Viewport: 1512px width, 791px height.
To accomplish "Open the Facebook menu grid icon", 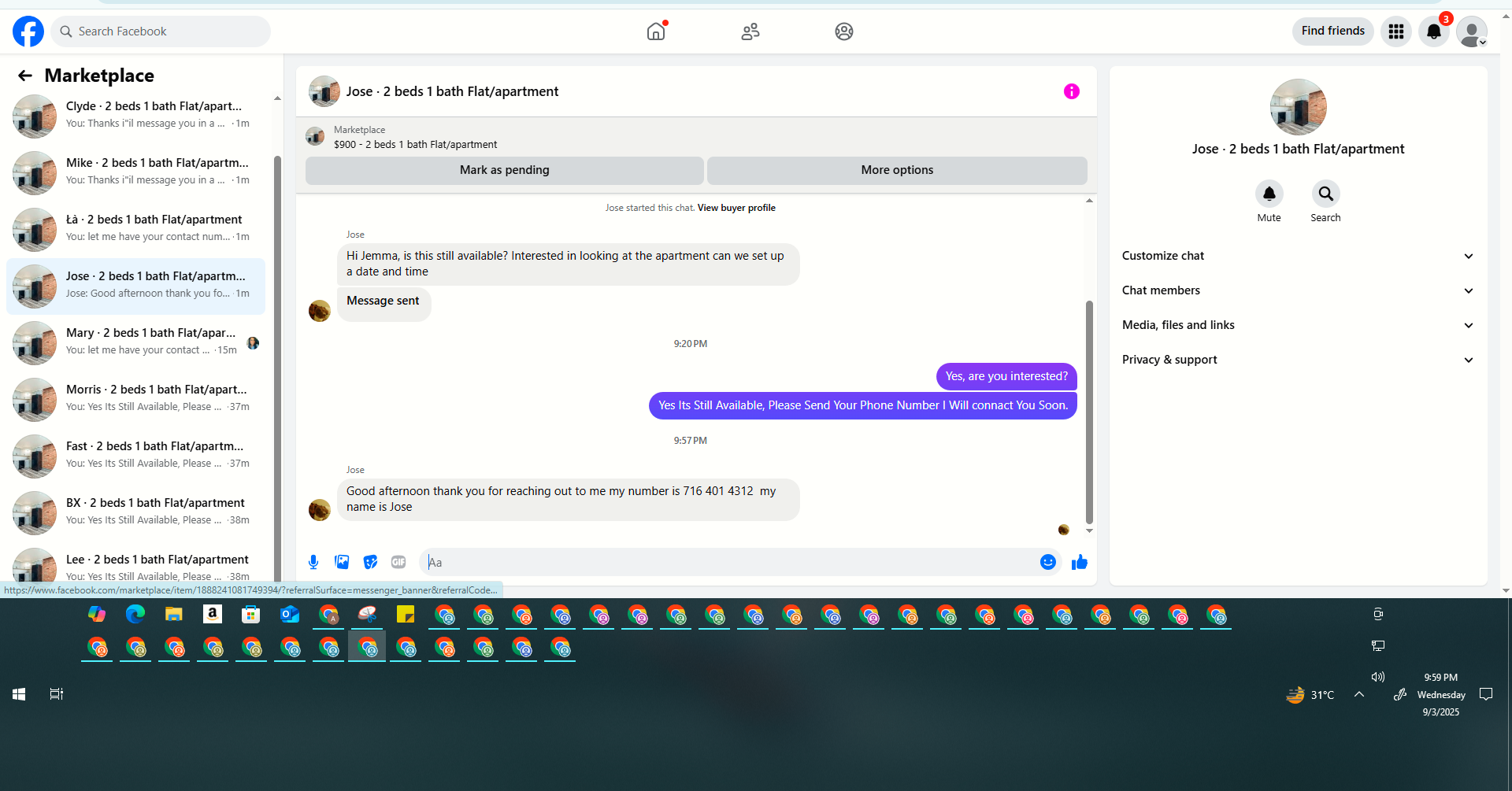I will (1396, 31).
